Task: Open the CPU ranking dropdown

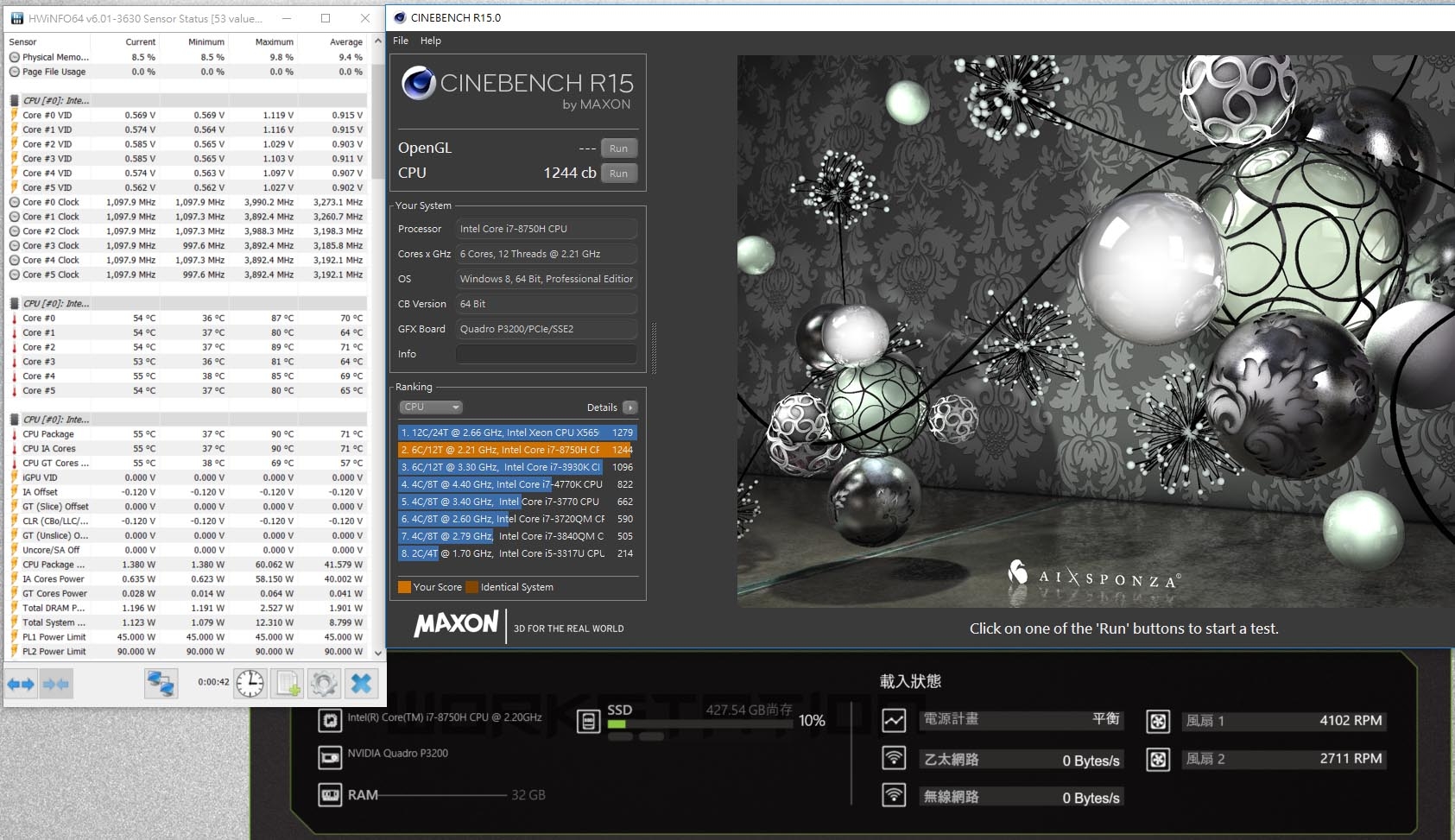Action: coord(431,407)
